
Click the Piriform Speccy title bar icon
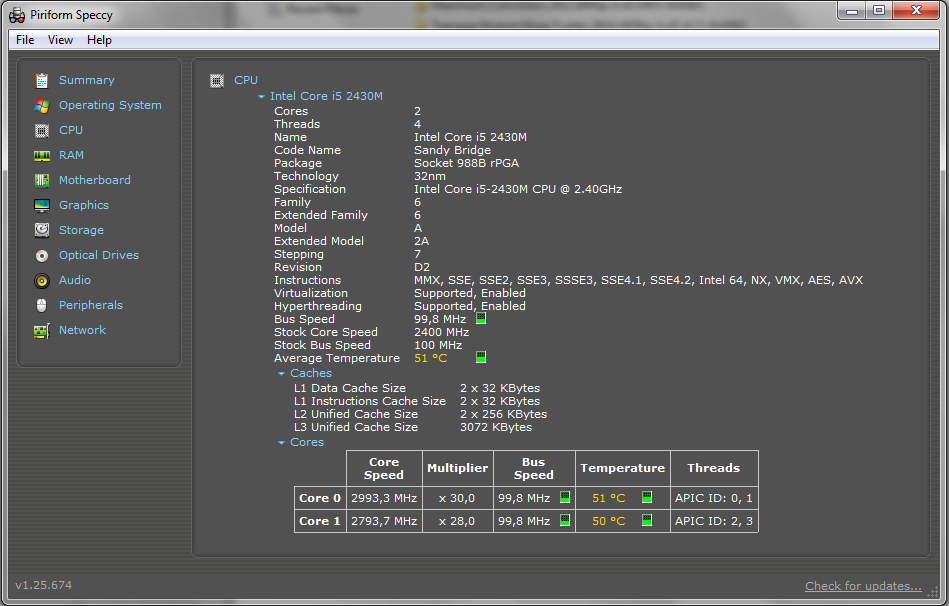pyautogui.click(x=17, y=15)
